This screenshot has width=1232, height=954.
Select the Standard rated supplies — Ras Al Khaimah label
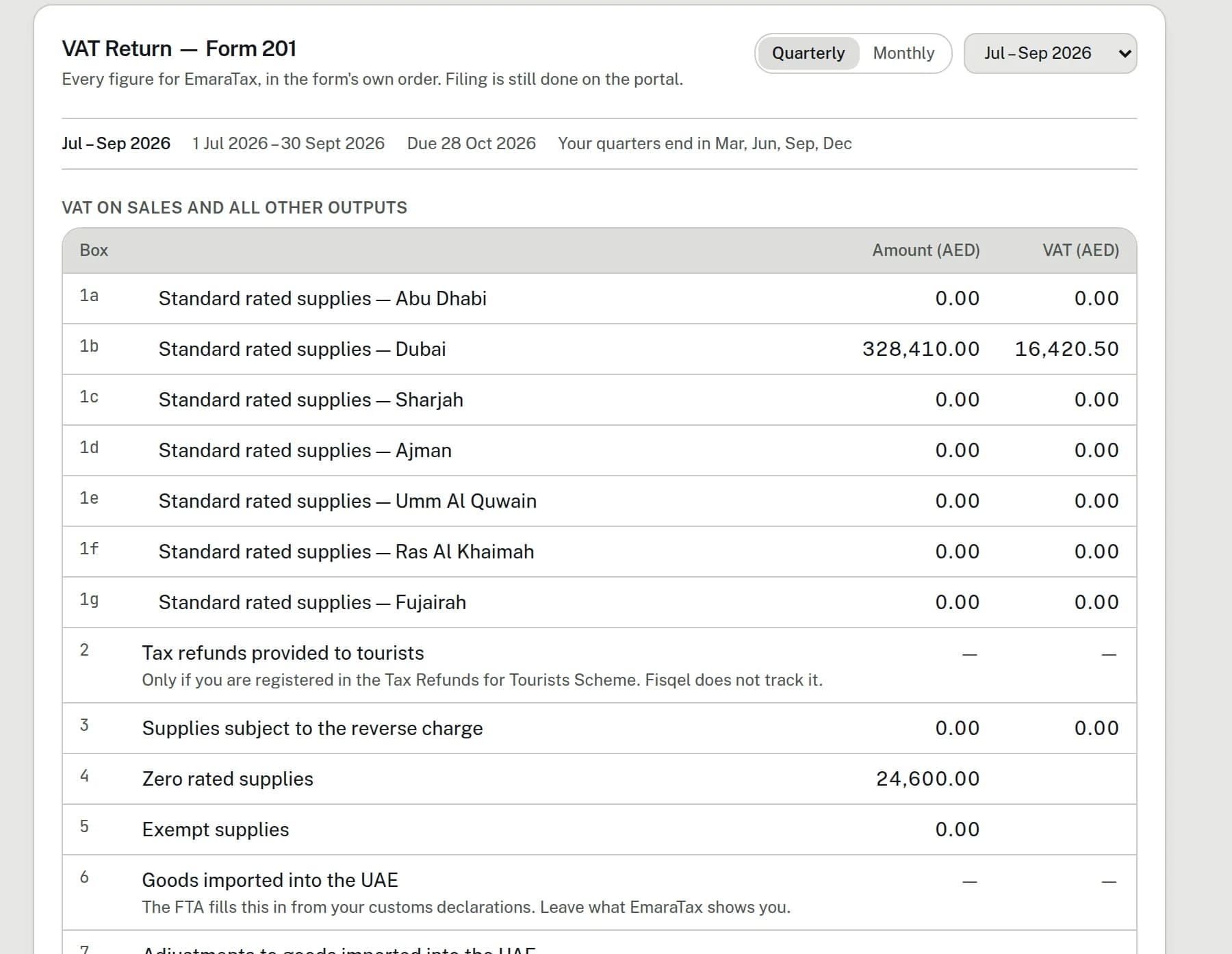346,552
